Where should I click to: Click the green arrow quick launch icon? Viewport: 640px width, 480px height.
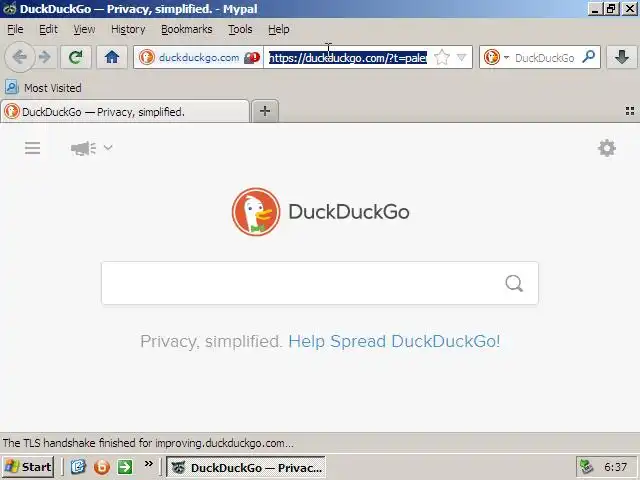(125, 467)
